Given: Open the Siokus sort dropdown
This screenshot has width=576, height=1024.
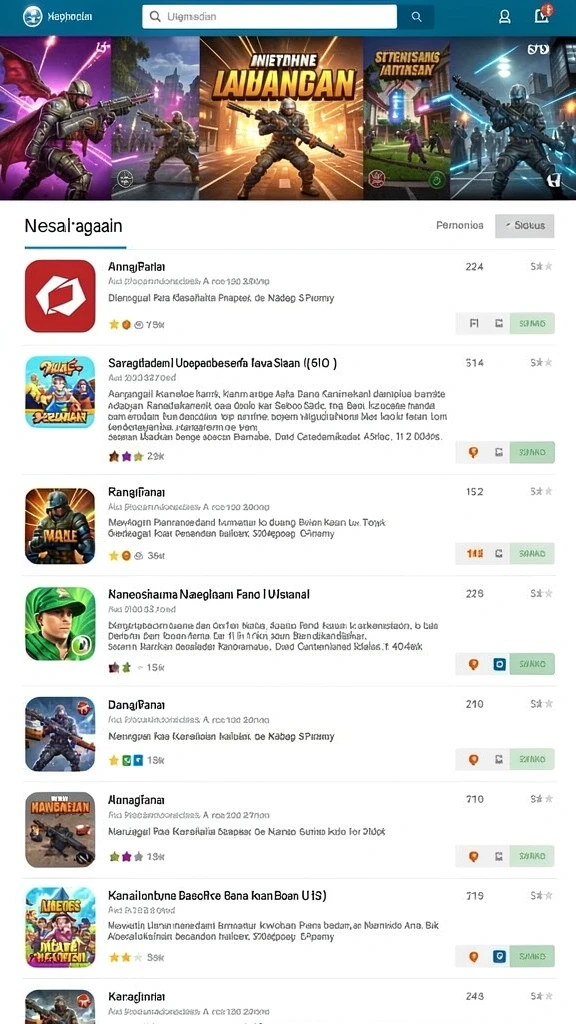Looking at the screenshot, I should click(x=524, y=225).
